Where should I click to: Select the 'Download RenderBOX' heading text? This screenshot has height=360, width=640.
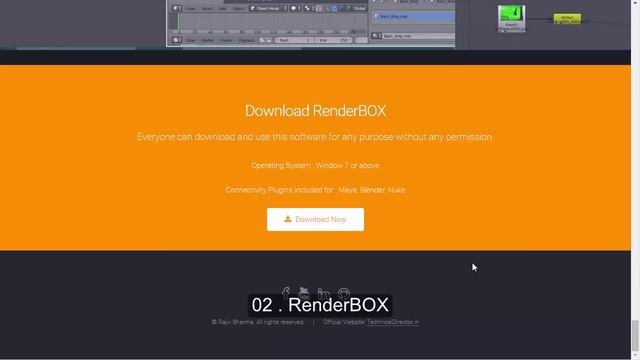[315, 111]
